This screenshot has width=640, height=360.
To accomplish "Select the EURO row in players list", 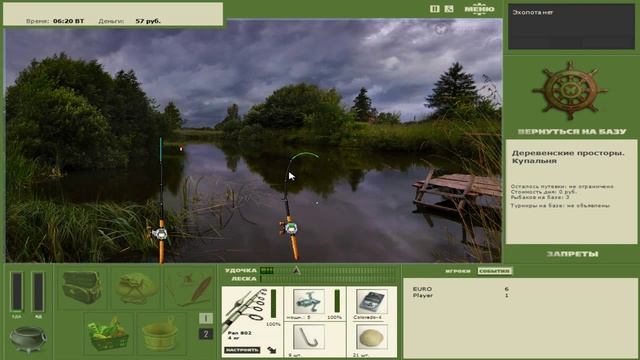I will coord(460,289).
